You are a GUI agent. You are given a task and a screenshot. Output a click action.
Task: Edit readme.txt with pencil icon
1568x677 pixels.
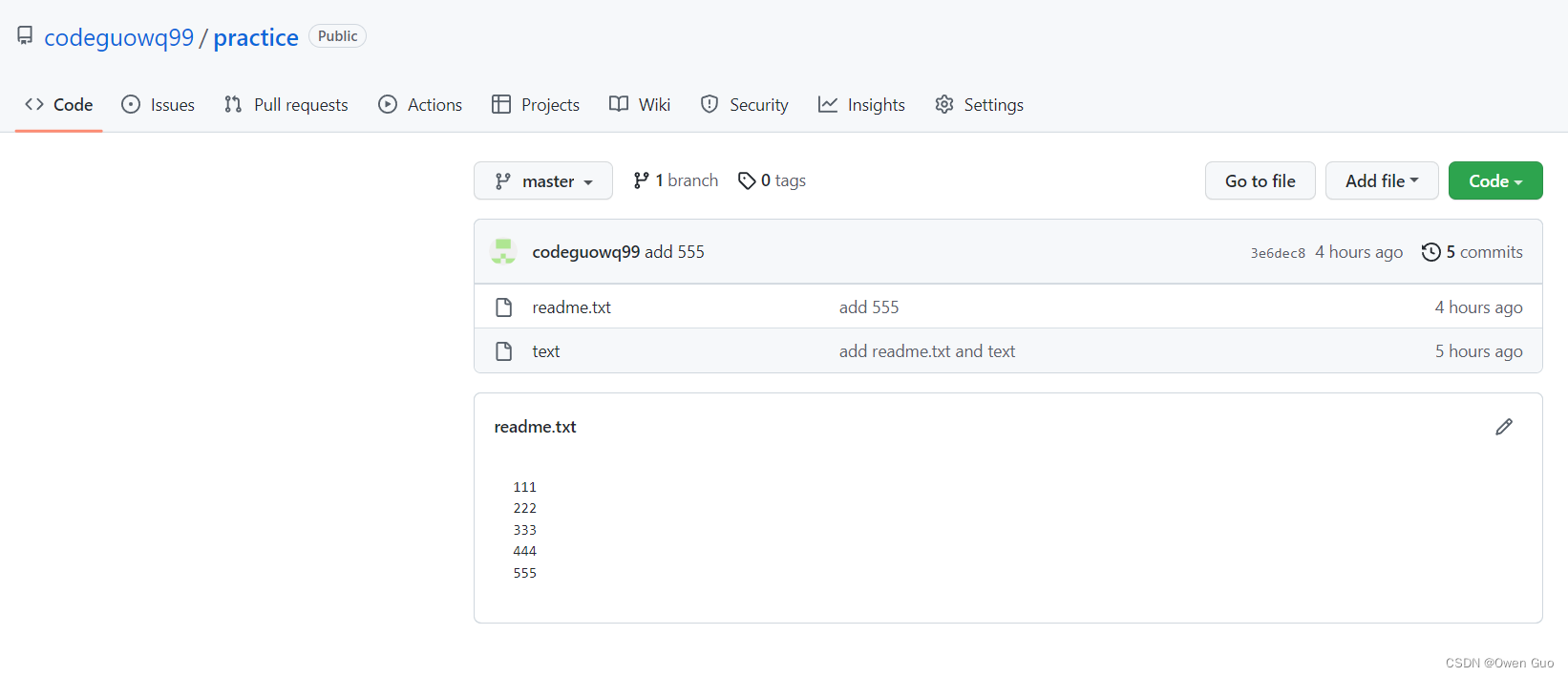point(1504,427)
